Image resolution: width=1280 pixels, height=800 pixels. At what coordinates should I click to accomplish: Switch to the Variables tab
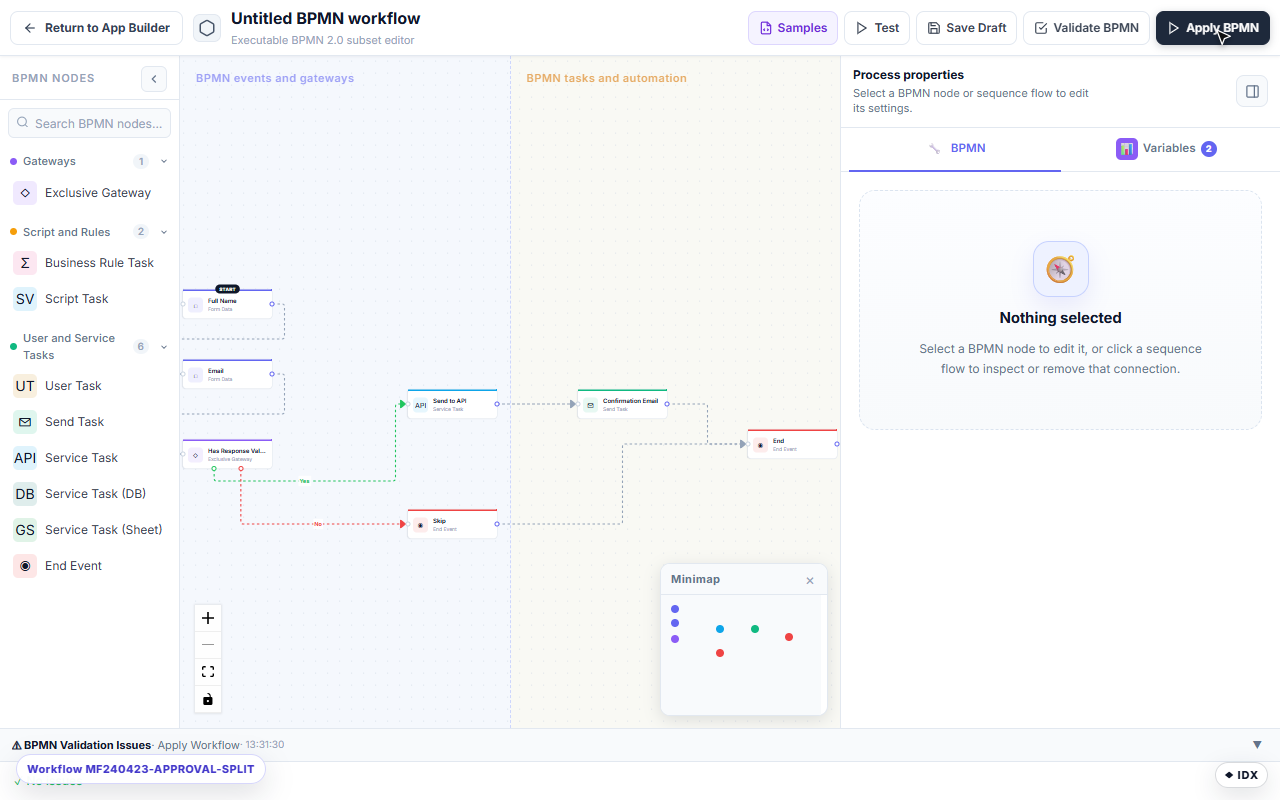pyautogui.click(x=1166, y=148)
